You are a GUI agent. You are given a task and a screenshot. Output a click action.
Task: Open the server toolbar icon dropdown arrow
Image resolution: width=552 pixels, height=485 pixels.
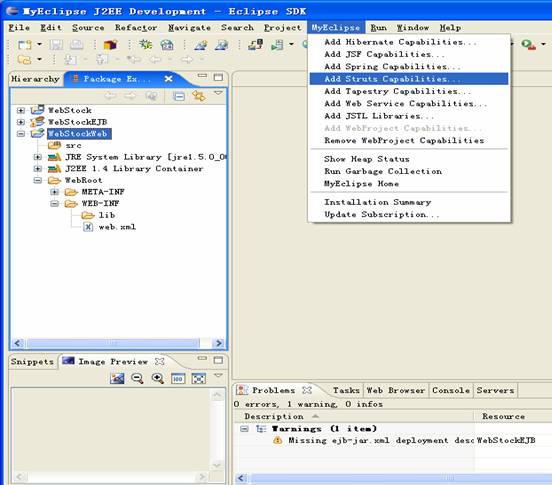click(291, 44)
